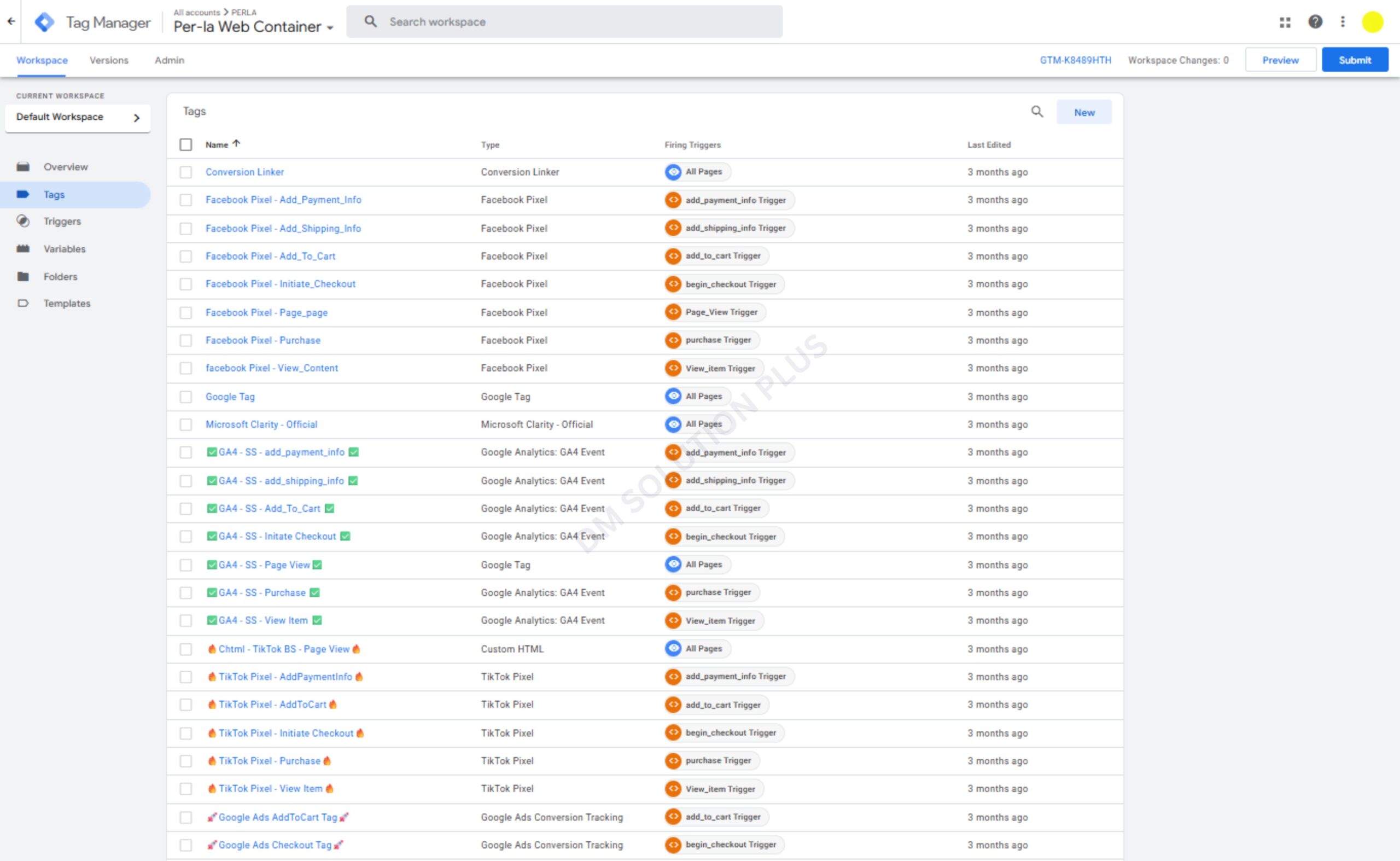Viewport: 1400px width, 861px height.
Task: Click the tags table search magnifier icon
Action: [x=1037, y=112]
